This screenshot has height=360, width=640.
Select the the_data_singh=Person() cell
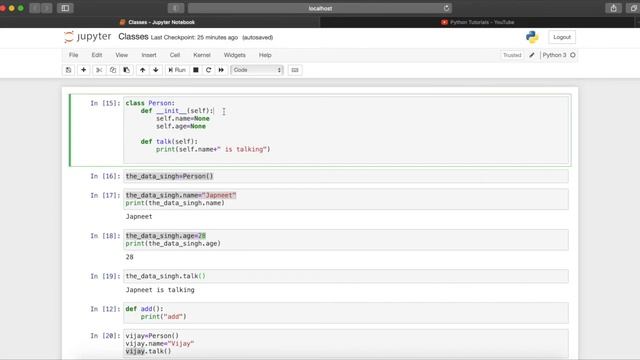click(x=346, y=176)
